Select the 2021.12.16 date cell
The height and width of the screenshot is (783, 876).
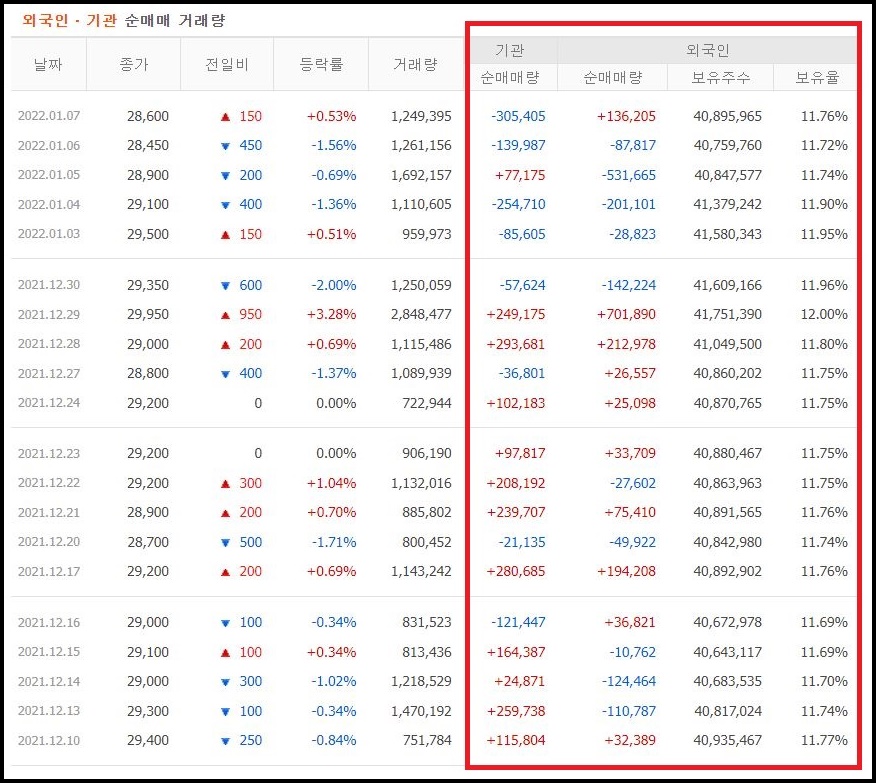pyautogui.click(x=49, y=622)
